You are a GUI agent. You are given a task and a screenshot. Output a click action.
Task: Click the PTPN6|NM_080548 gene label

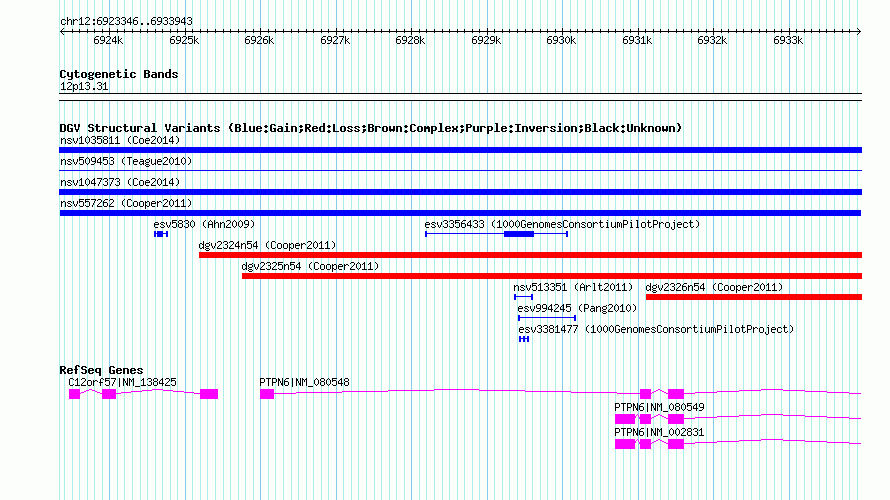click(x=304, y=383)
